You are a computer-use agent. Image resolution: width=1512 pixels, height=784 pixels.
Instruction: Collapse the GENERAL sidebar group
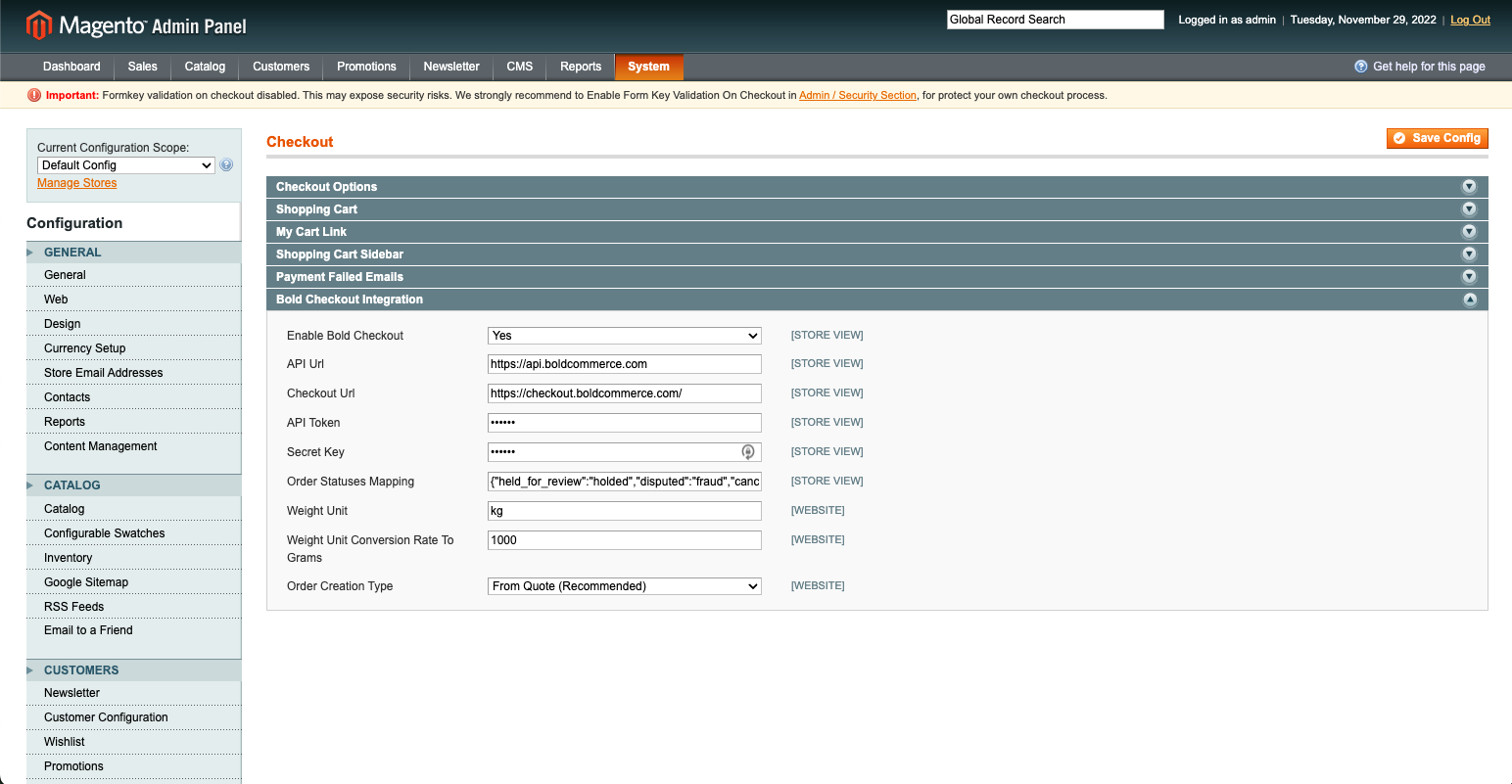(x=133, y=253)
